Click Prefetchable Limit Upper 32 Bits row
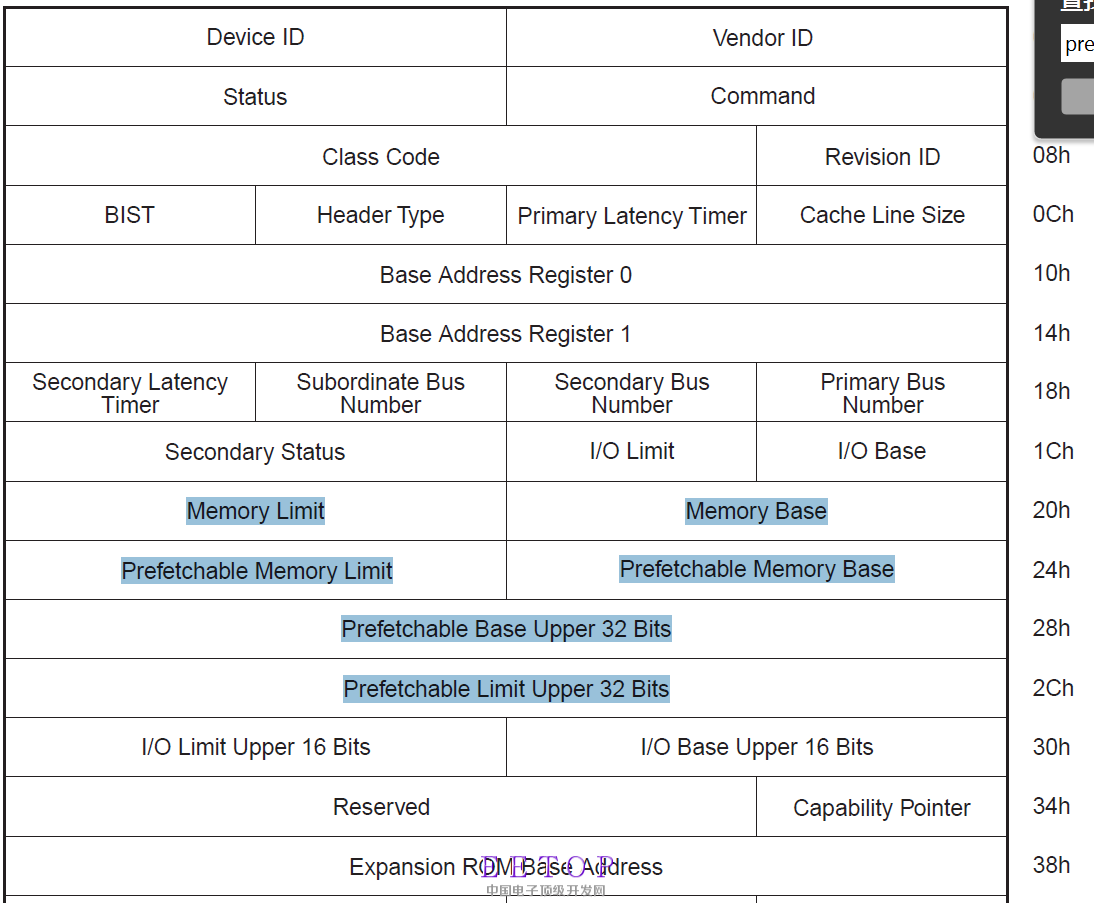Viewport: 1094px width, 903px height. pyautogui.click(x=506, y=689)
